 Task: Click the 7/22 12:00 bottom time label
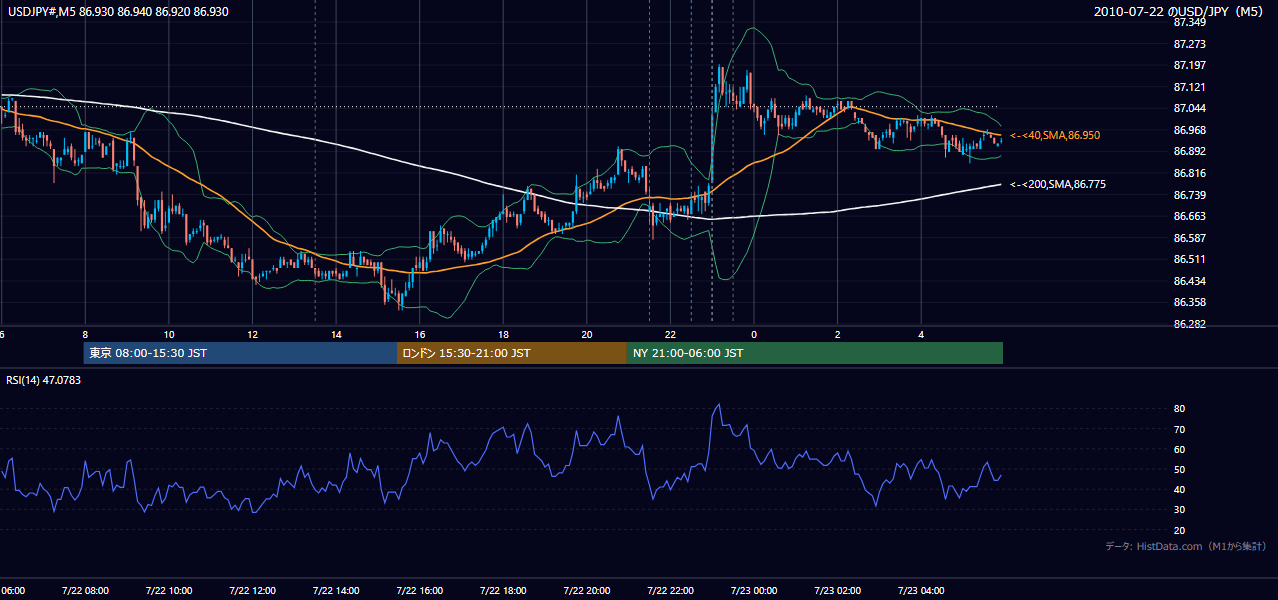pos(252,590)
